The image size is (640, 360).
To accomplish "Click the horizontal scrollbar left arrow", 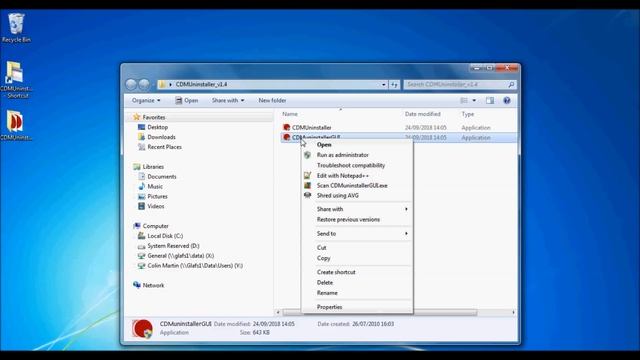I will point(278,312).
